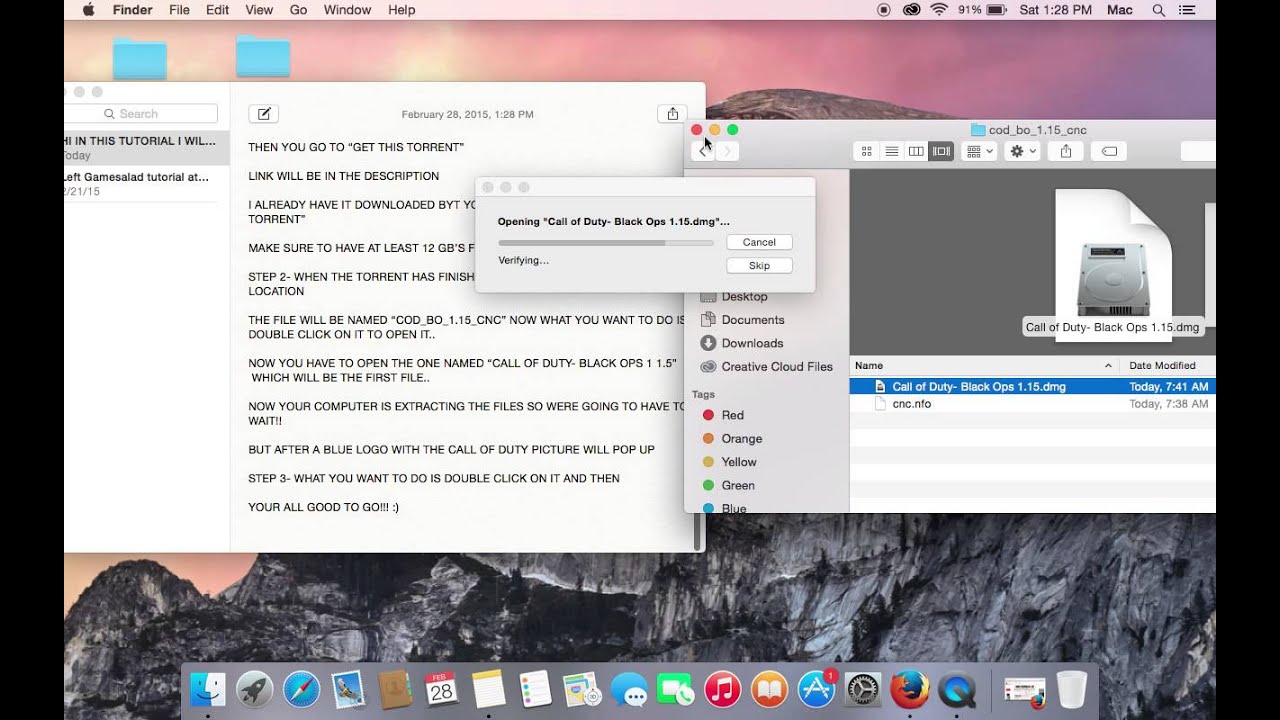
Task: Go forward in the Finder window
Action: pyautogui.click(x=728, y=151)
